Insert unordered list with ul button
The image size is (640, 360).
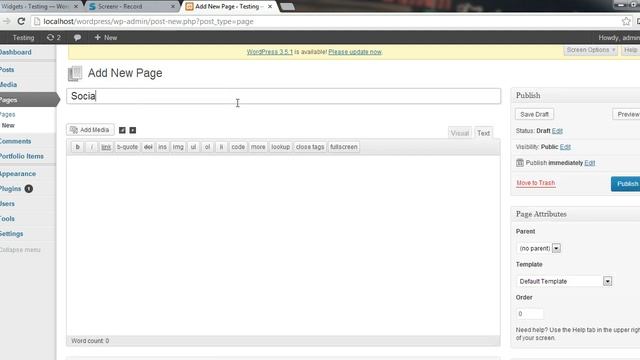click(193, 147)
